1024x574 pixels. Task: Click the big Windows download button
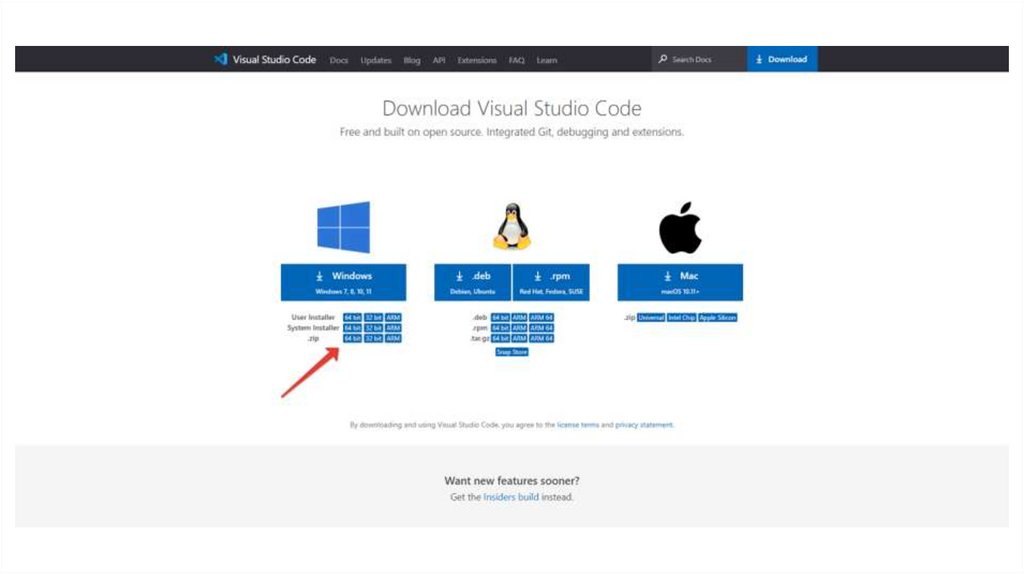[344, 282]
